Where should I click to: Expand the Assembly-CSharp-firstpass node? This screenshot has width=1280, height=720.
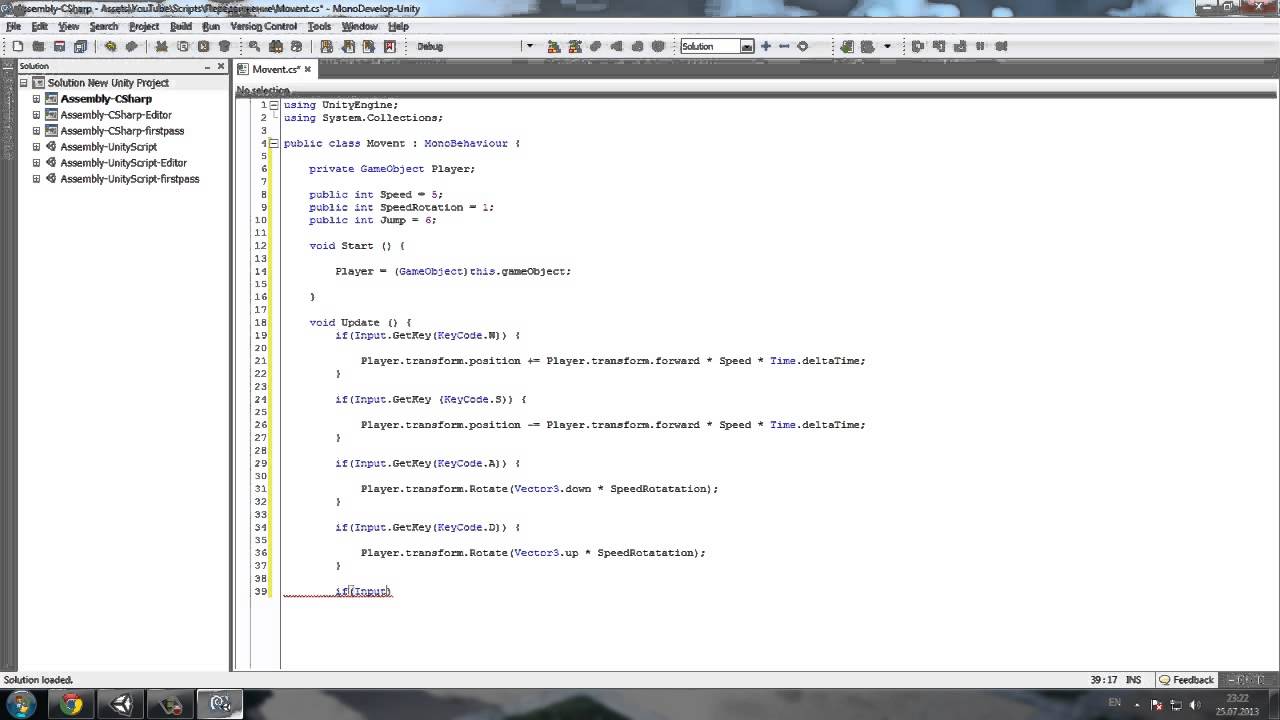[37, 131]
